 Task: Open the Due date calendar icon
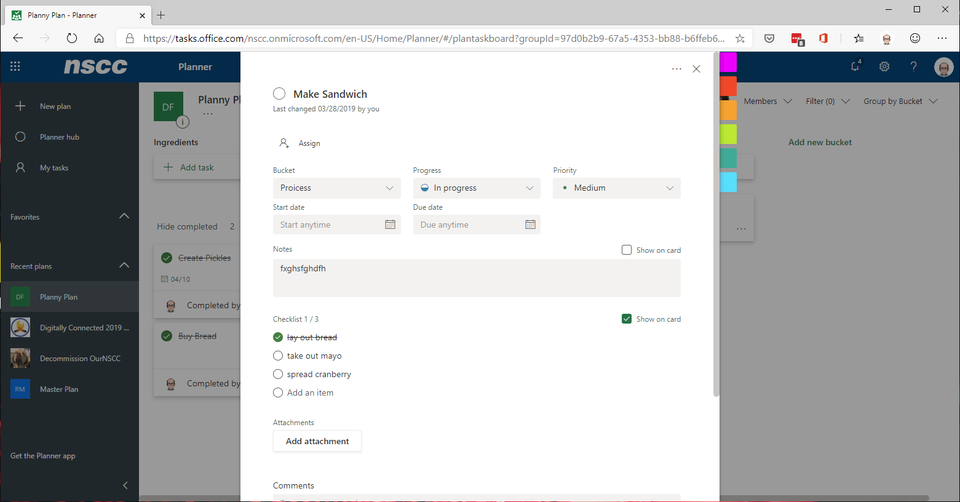(x=530, y=225)
